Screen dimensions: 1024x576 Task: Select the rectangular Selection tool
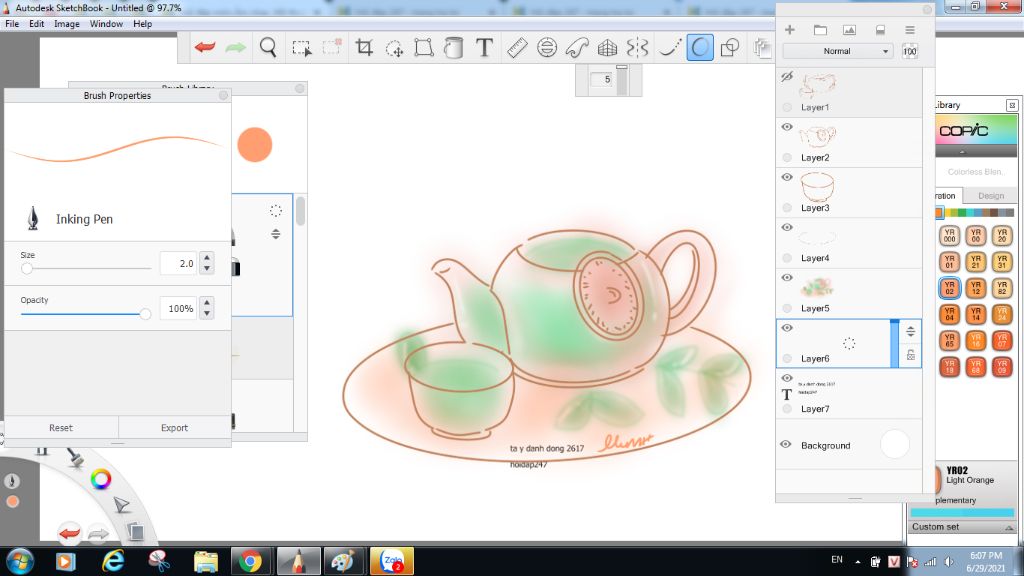302,48
